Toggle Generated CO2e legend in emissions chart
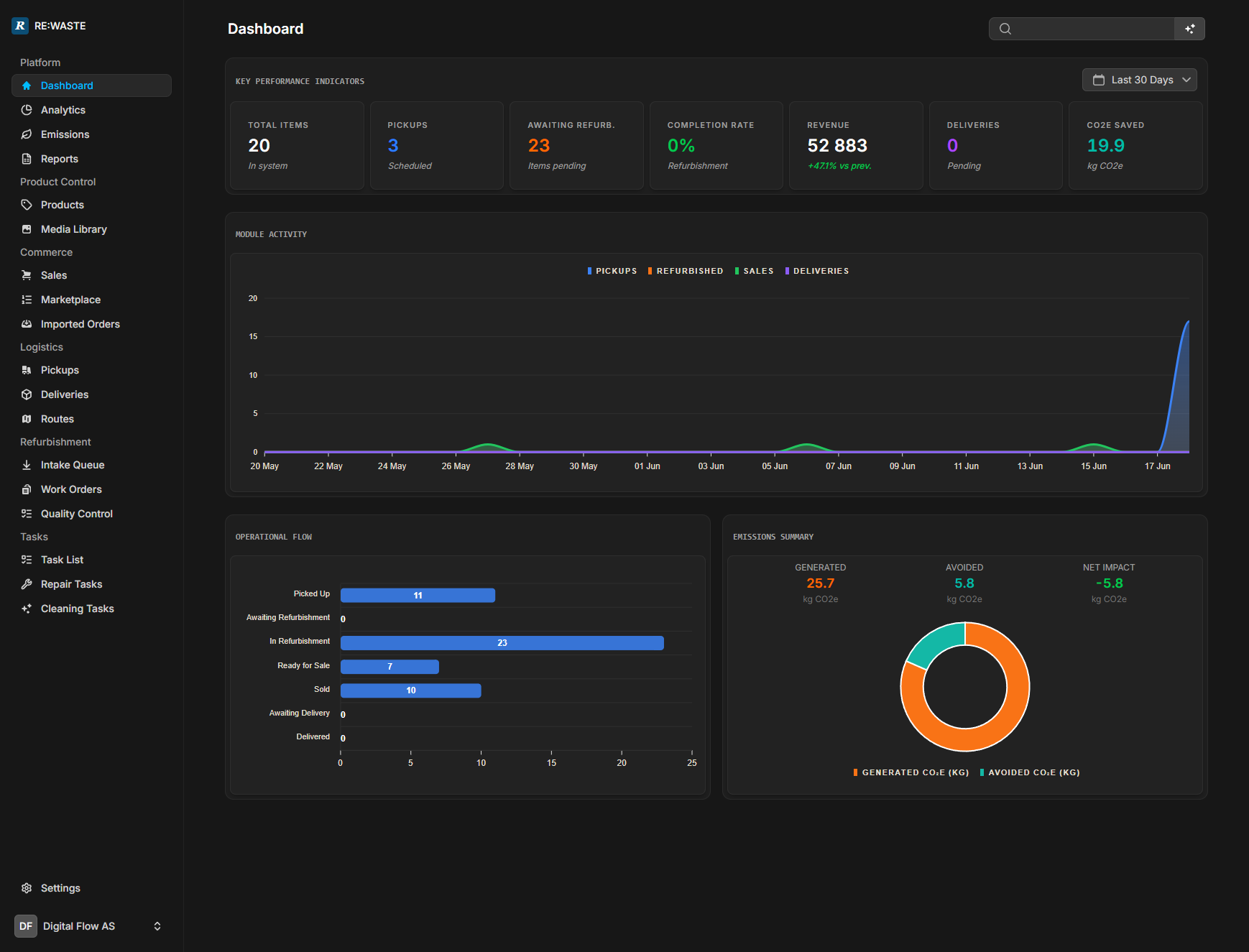Viewport: 1249px width, 952px height. click(x=911, y=772)
